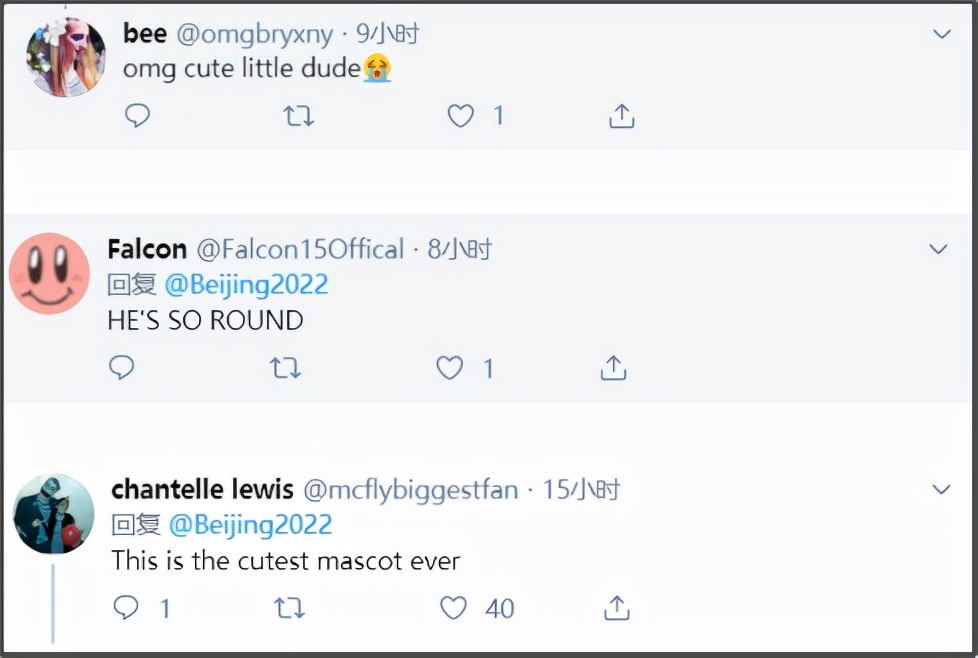Viewport: 978px width, 658px height.
Task: Share bee's tweet via share icon
Action: (x=621, y=117)
